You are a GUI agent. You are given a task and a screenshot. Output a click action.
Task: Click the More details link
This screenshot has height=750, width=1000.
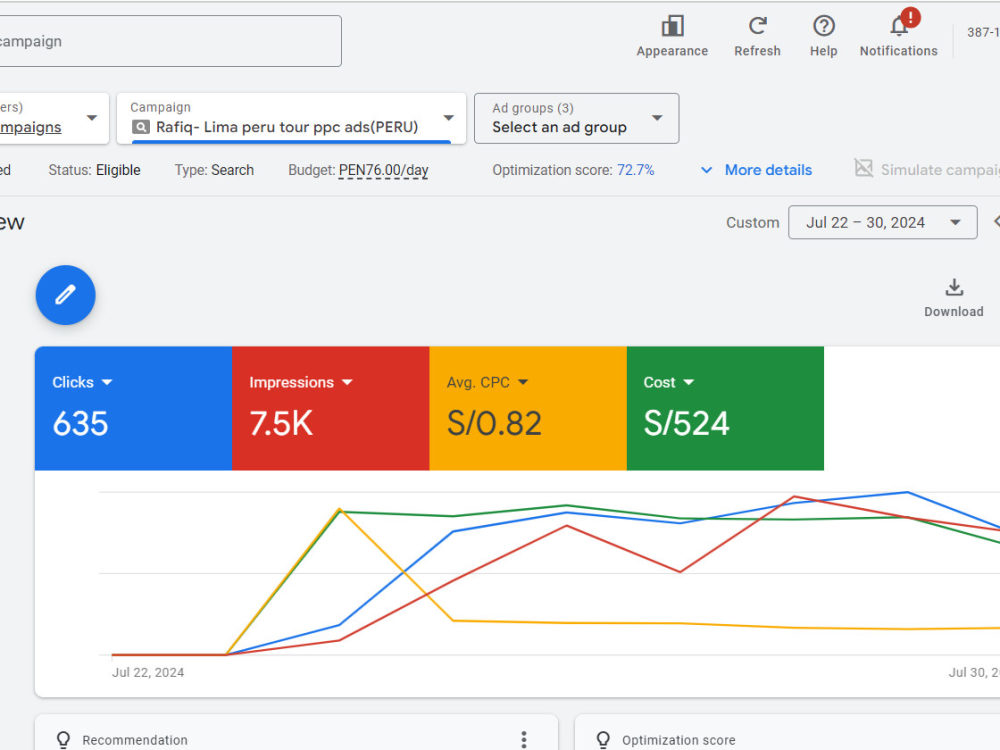tap(768, 170)
